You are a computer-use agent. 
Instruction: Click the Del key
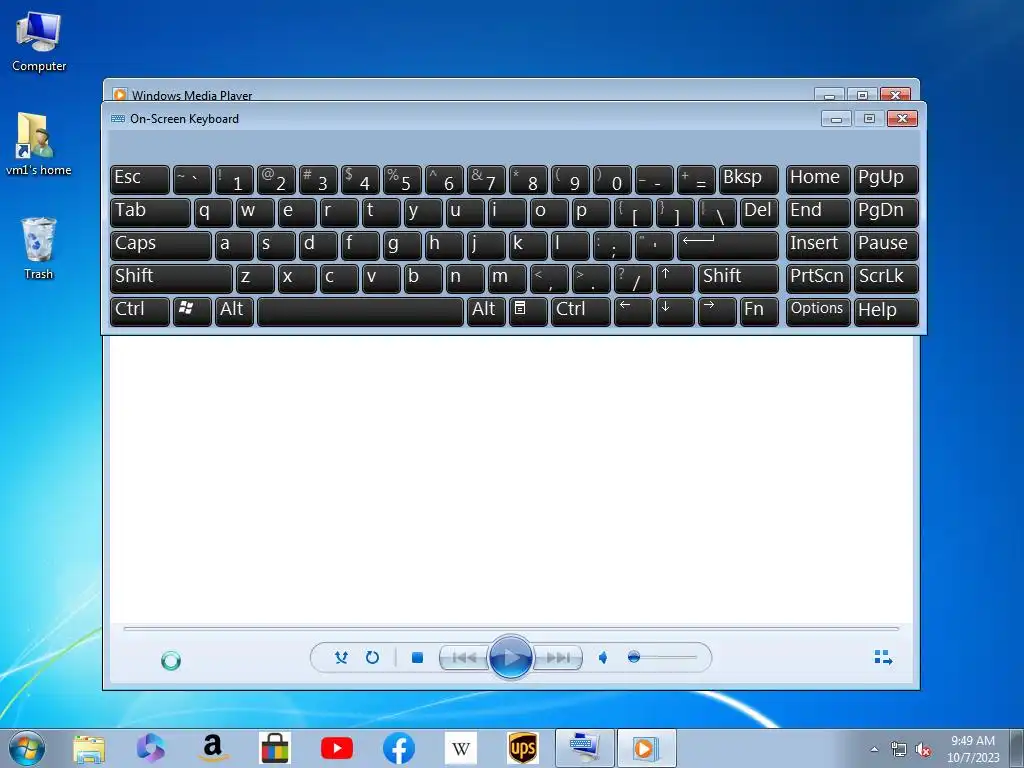click(x=759, y=212)
